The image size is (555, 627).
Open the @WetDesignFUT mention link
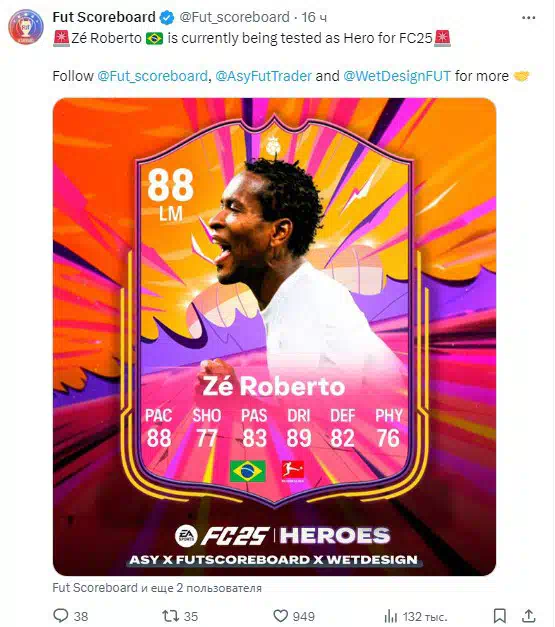click(x=397, y=76)
